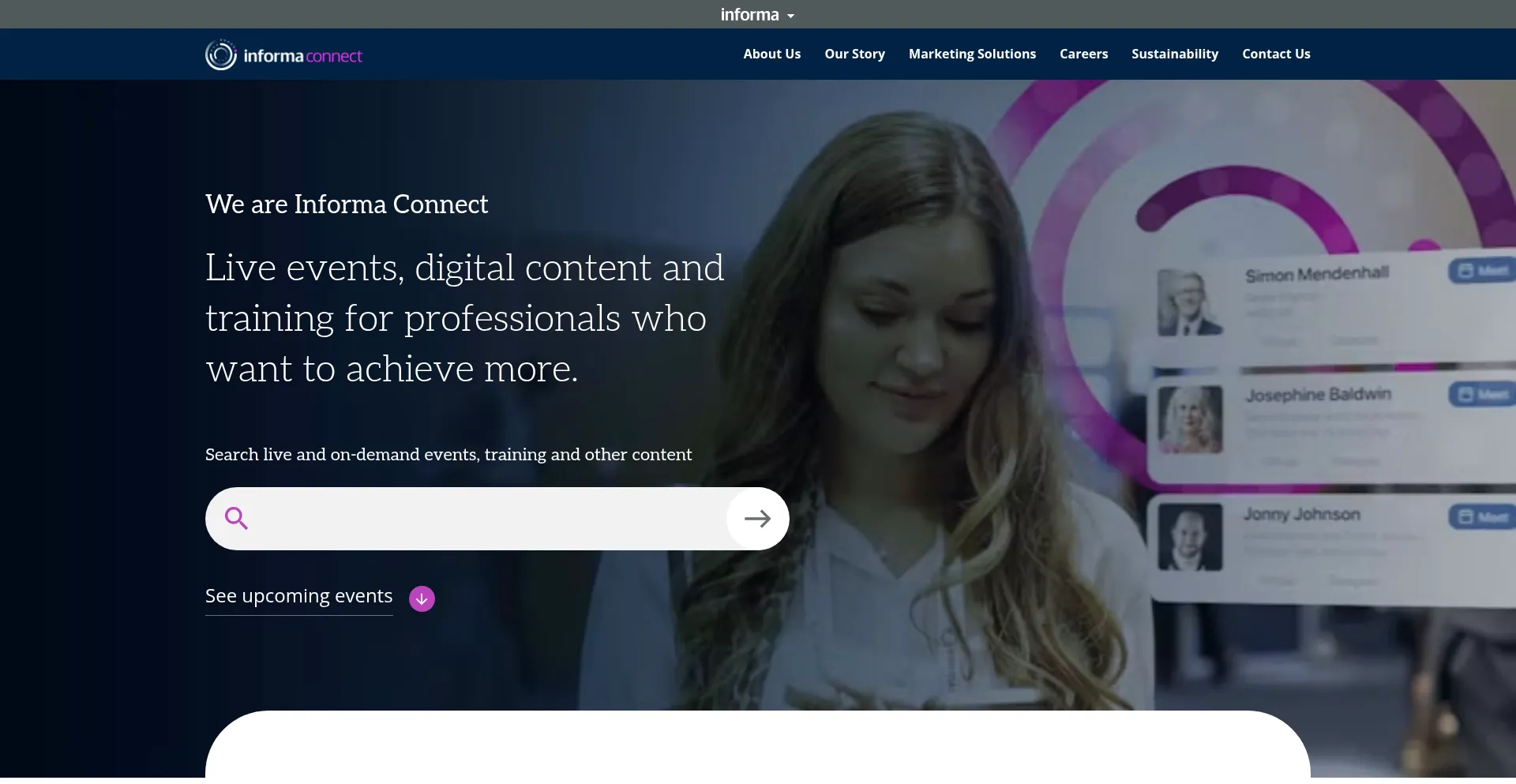Open the Our Story page
1516x784 pixels.
854,54
